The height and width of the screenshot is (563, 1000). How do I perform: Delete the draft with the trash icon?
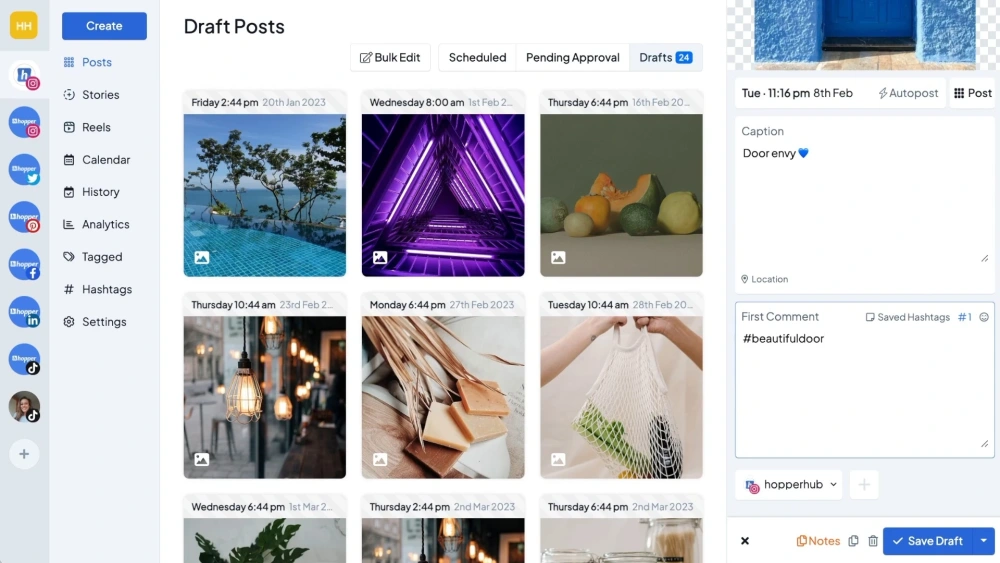873,541
